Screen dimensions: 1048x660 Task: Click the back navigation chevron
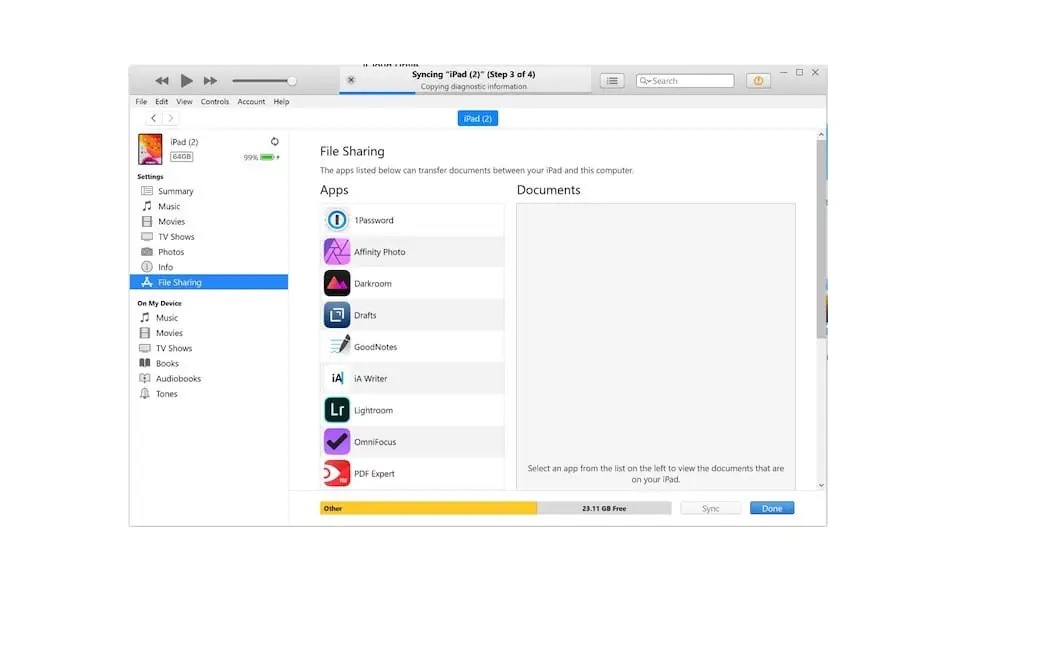point(152,117)
